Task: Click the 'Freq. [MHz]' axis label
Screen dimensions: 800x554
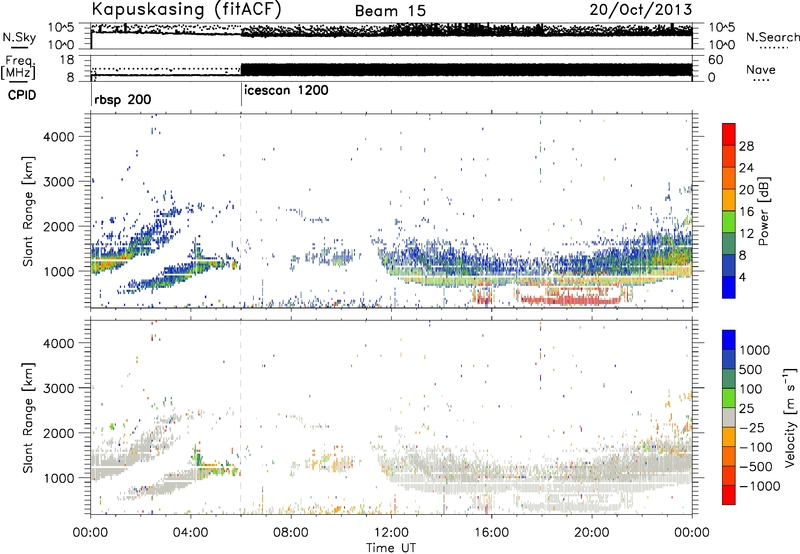Action: [x=19, y=68]
